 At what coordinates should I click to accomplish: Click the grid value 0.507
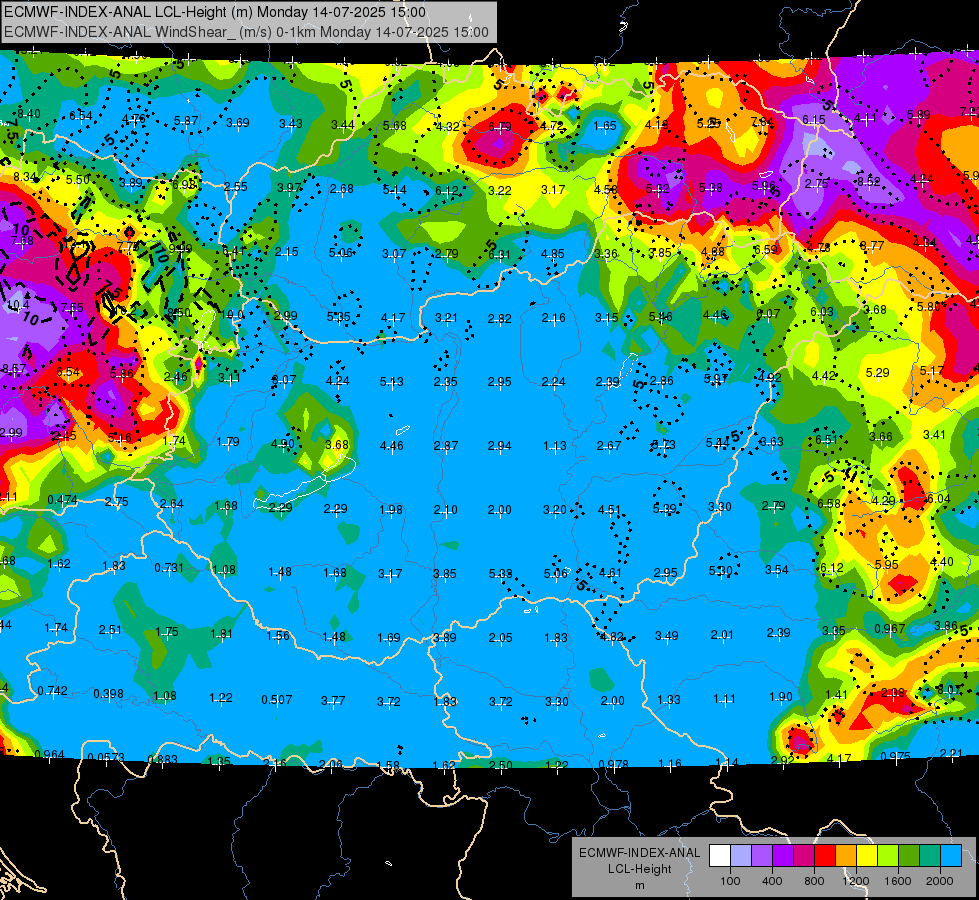tap(277, 700)
